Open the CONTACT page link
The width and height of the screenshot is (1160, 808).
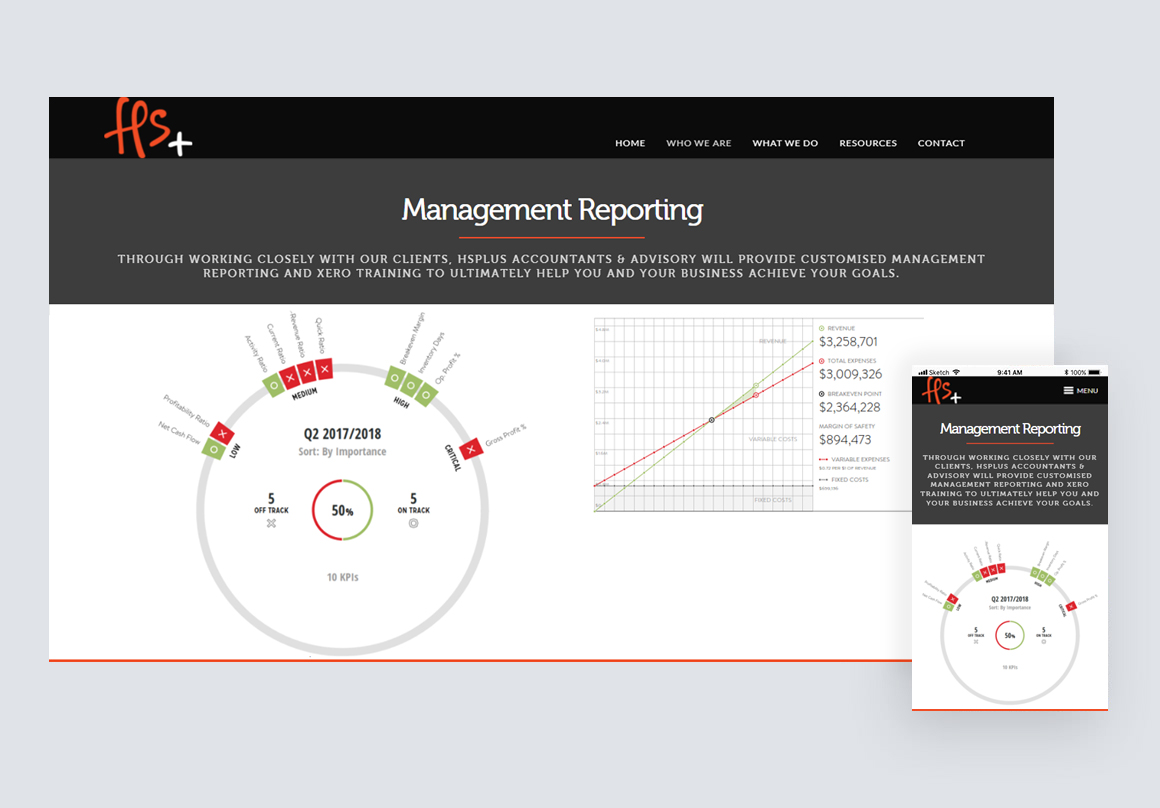pos(941,143)
